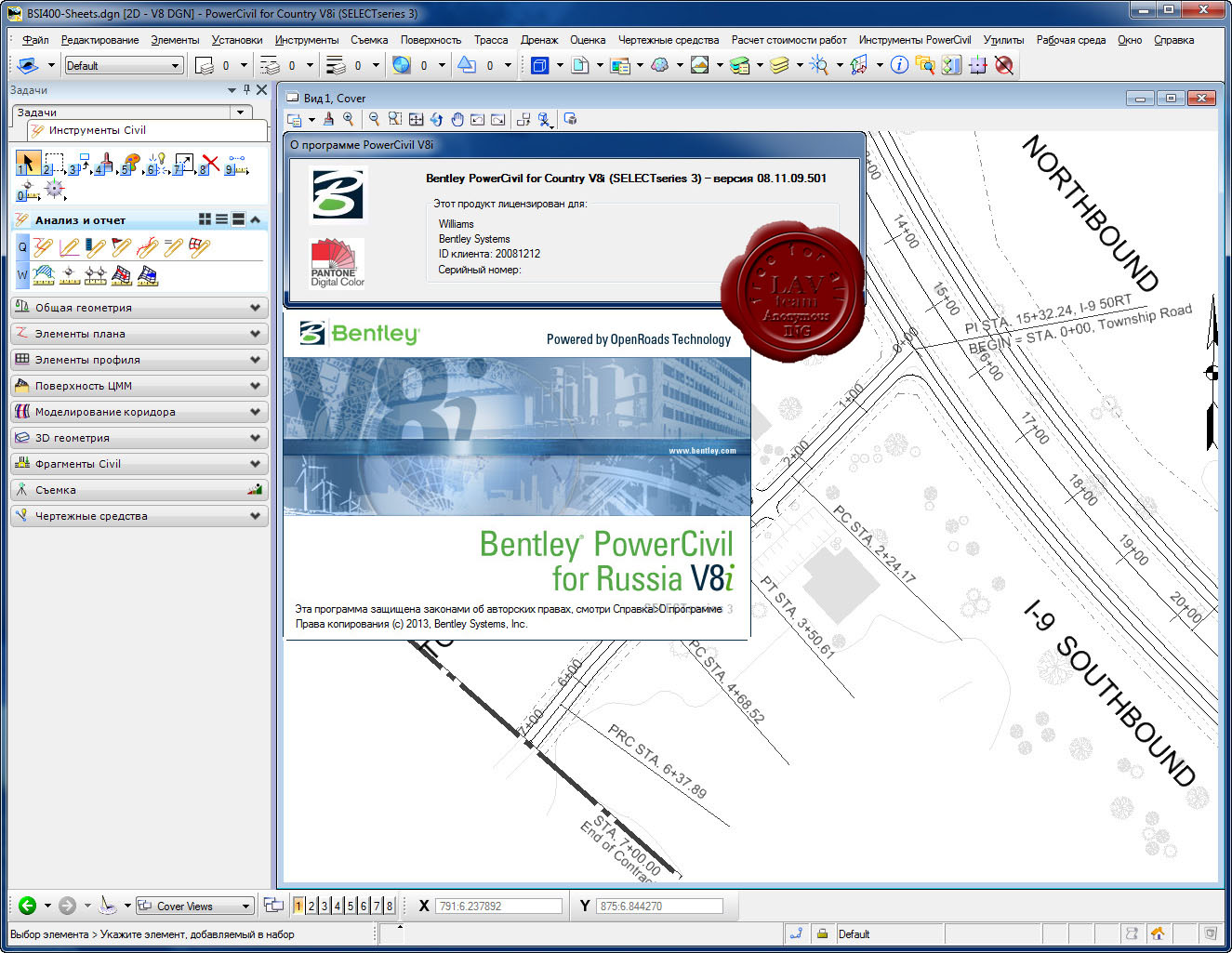The height and width of the screenshot is (953, 1232).
Task: Open the Дренаж menu
Action: [539, 40]
